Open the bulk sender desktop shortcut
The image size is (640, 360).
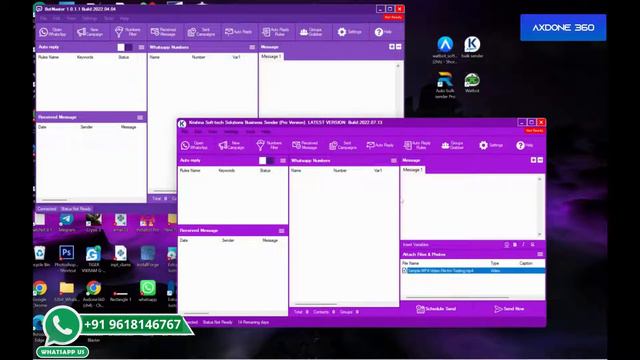(472, 48)
